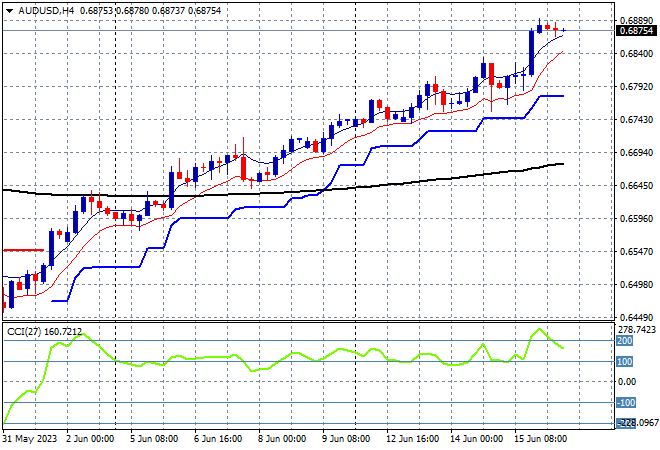
Task: Click the 0.64490 price axis value
Action: (x=636, y=317)
